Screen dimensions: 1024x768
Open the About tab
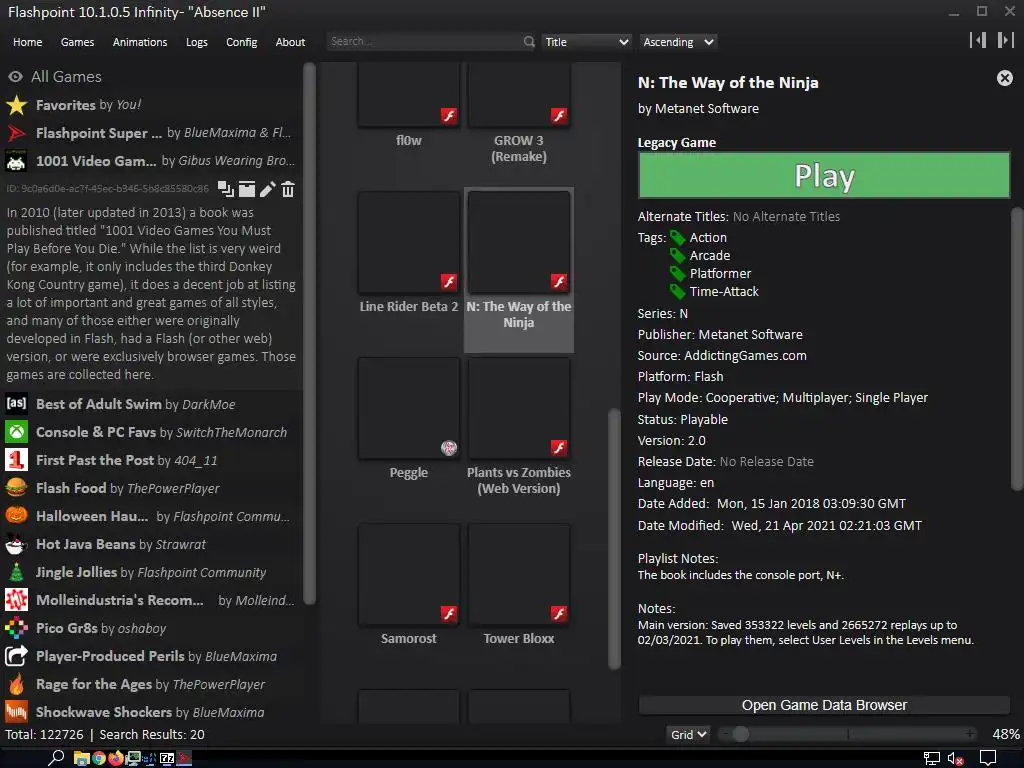(290, 42)
